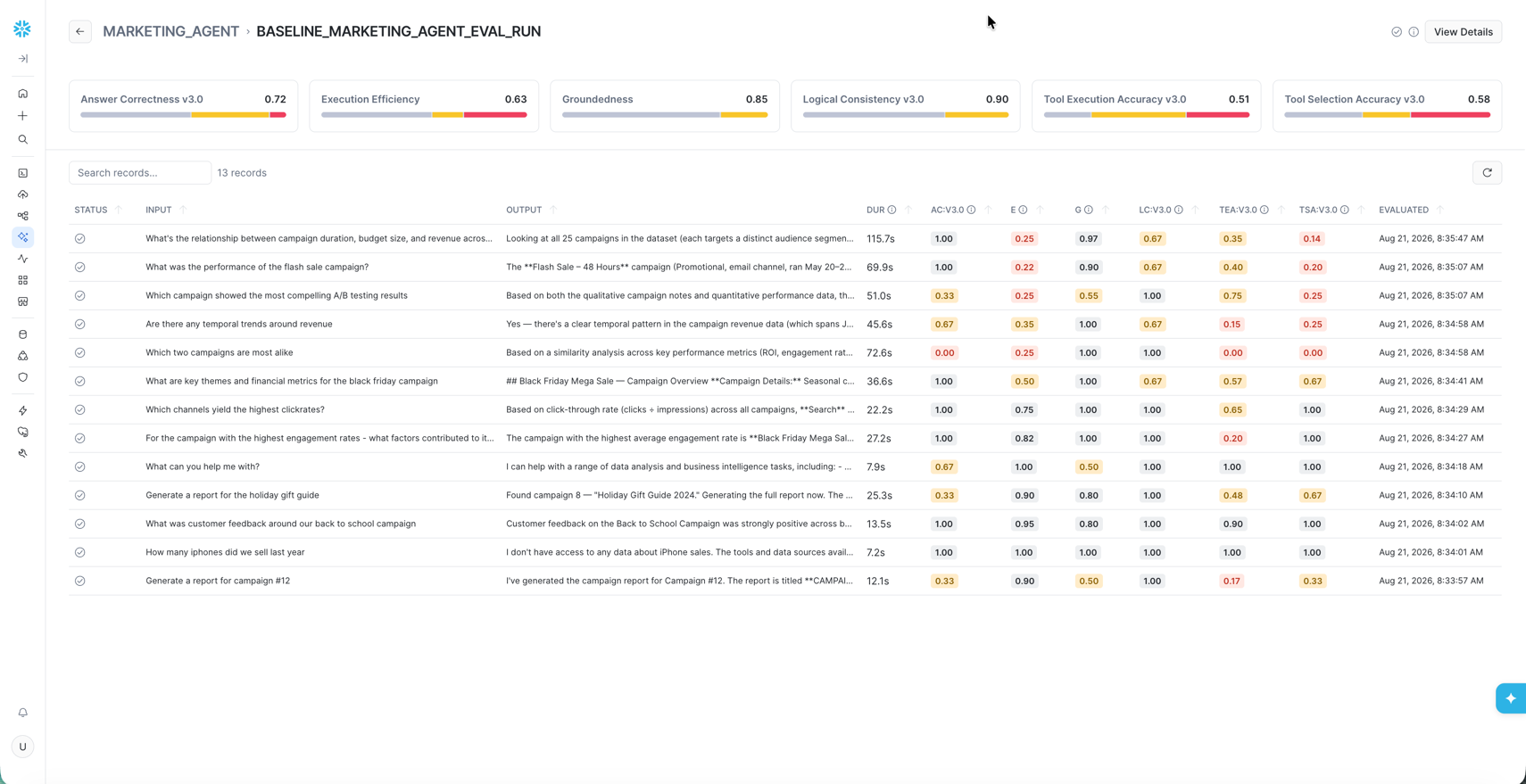Open the four-squares grid sidebar icon
The height and width of the screenshot is (784, 1526).
coord(23,280)
